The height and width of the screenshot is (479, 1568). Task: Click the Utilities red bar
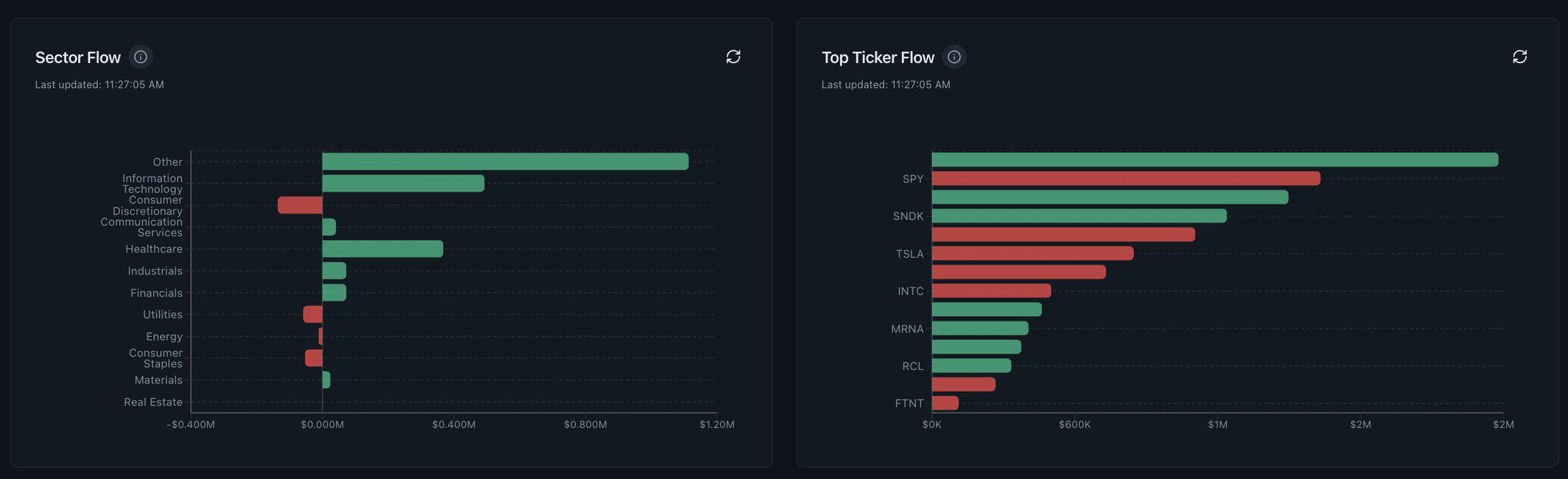[x=313, y=315]
